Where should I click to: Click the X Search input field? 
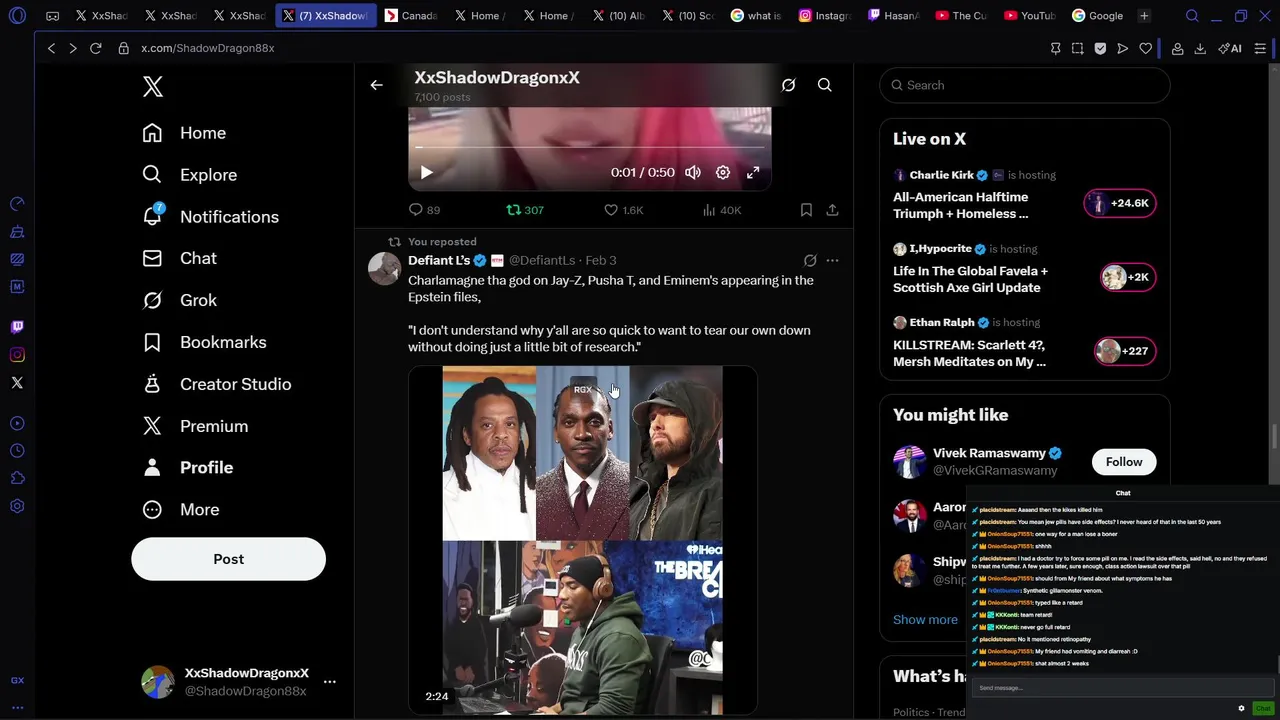click(x=1025, y=85)
